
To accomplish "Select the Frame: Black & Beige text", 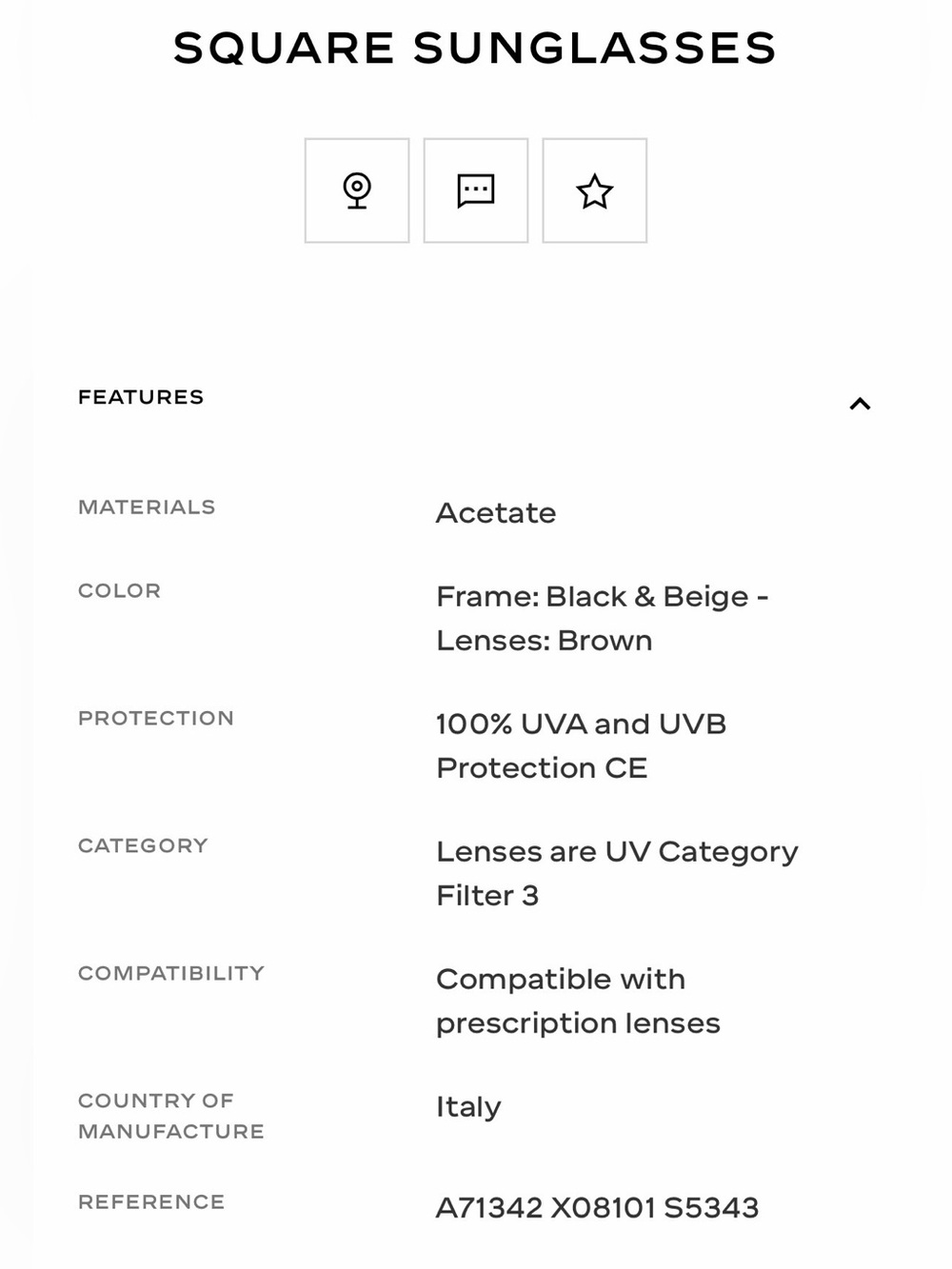I will [x=593, y=597].
